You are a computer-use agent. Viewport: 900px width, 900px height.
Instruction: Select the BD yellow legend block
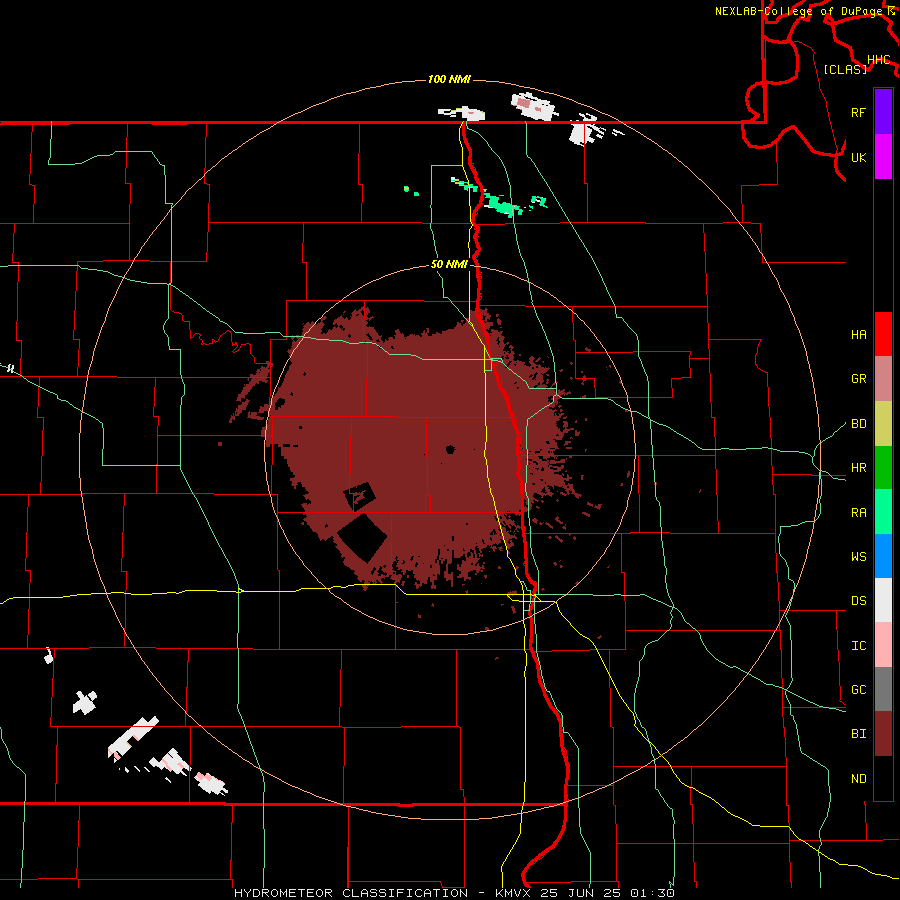click(x=883, y=424)
